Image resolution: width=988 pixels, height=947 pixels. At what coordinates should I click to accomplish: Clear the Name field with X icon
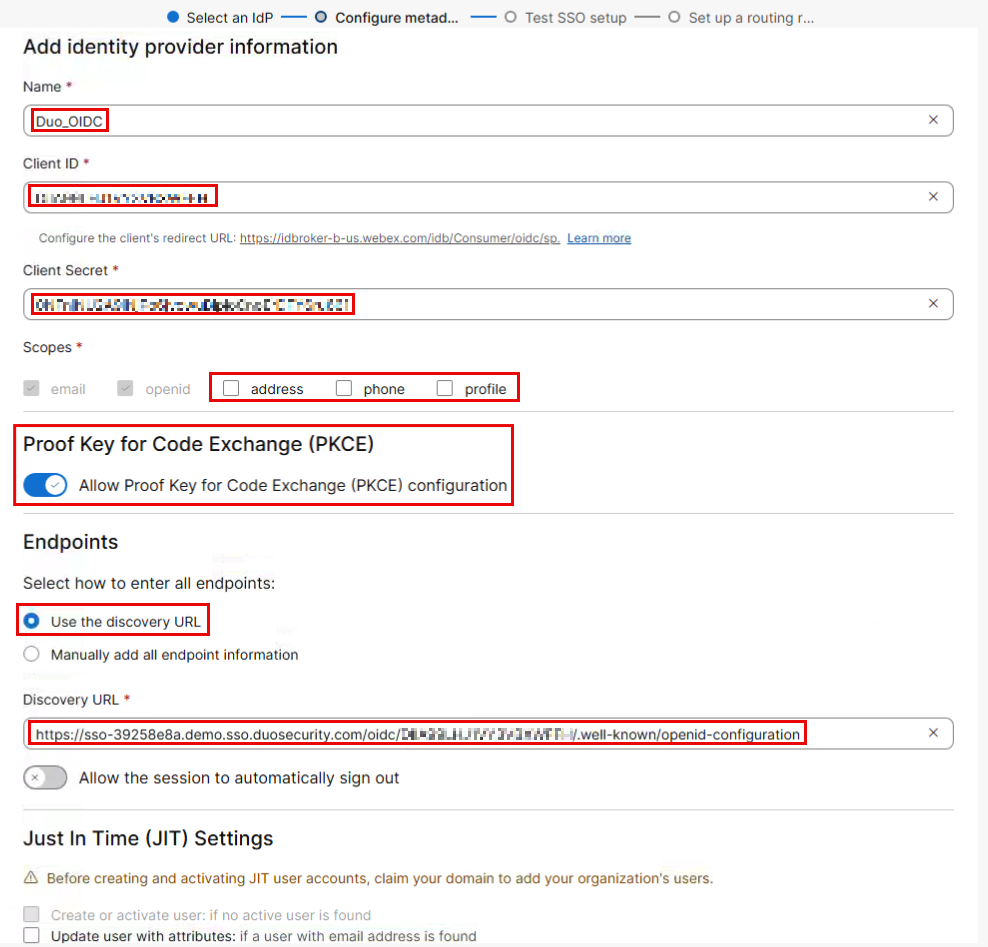coord(933,120)
